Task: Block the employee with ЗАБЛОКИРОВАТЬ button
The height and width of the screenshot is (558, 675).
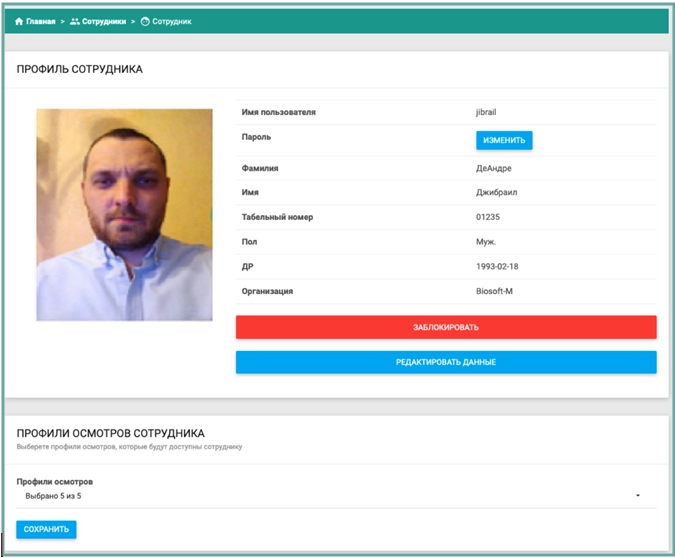Action: tap(446, 327)
